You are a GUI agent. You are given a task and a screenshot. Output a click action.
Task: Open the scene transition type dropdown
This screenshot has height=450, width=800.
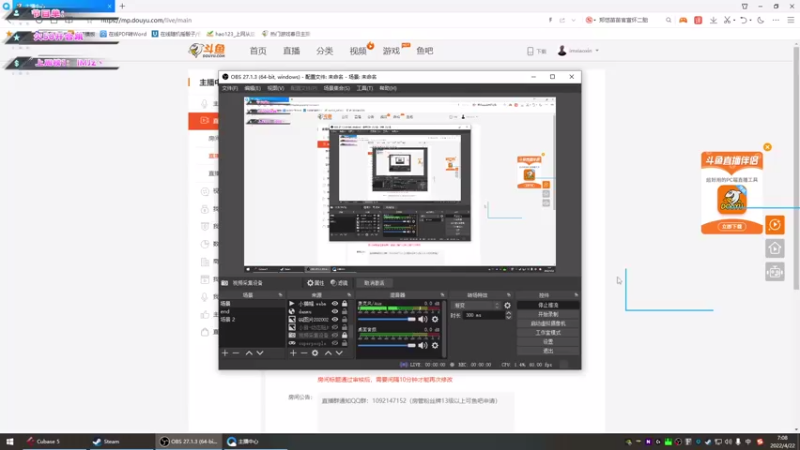tap(476, 306)
